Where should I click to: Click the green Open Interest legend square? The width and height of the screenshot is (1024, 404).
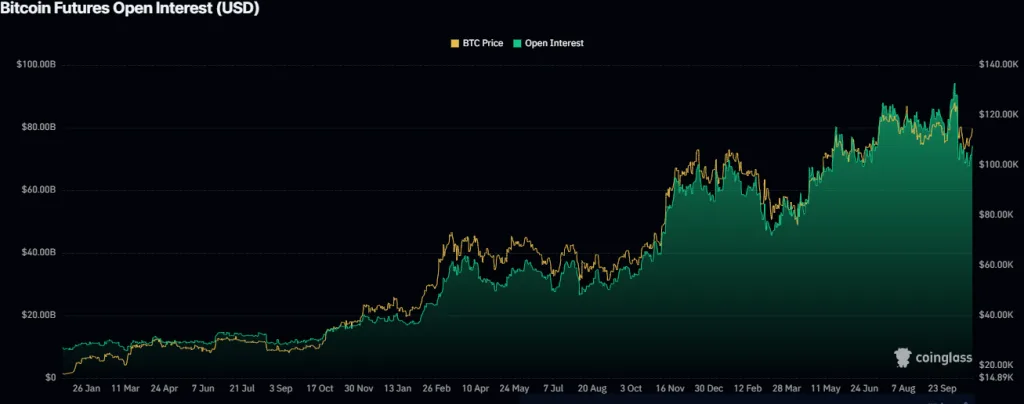(x=517, y=43)
